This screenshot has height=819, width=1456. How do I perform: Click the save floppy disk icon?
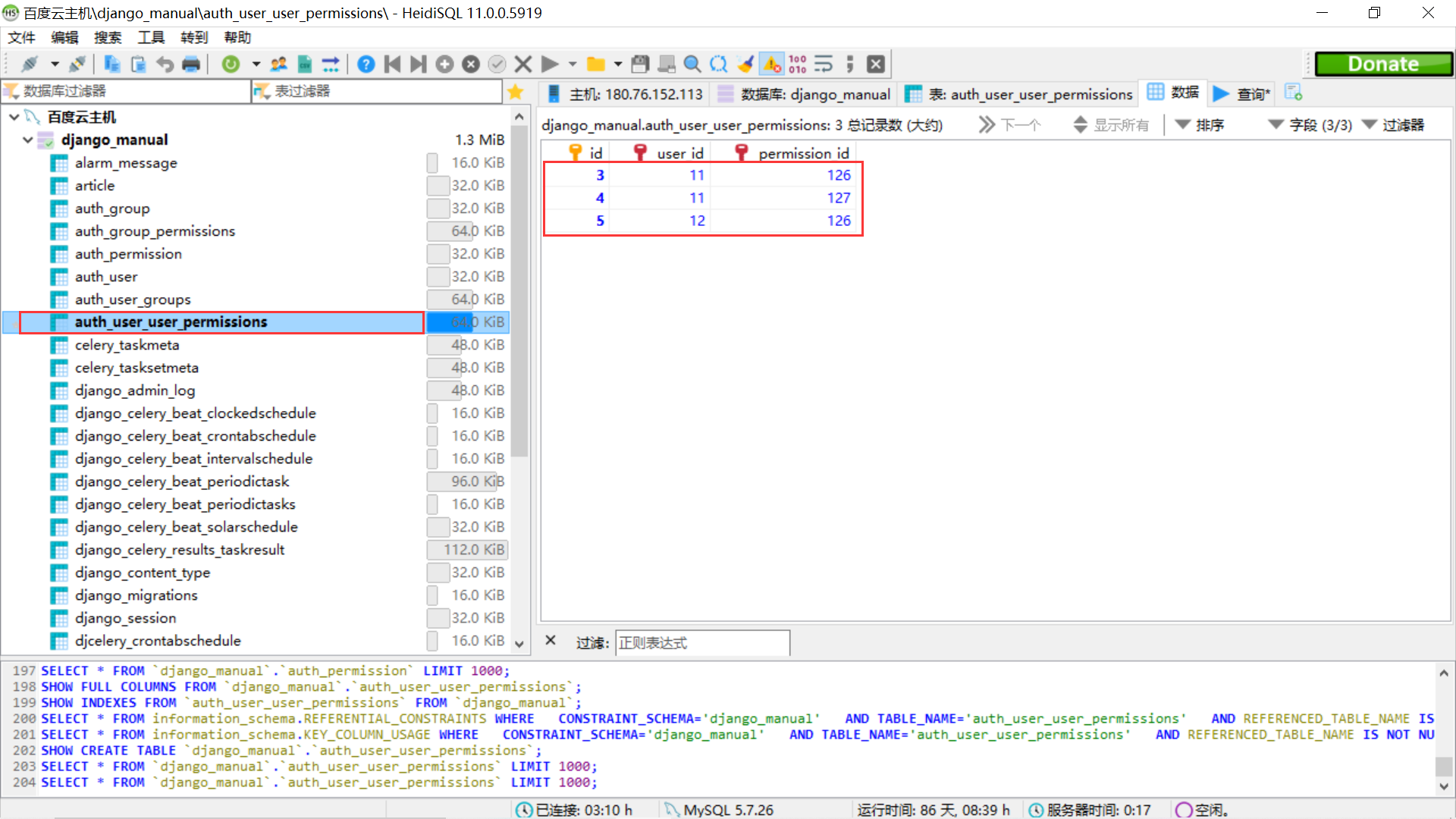click(641, 64)
